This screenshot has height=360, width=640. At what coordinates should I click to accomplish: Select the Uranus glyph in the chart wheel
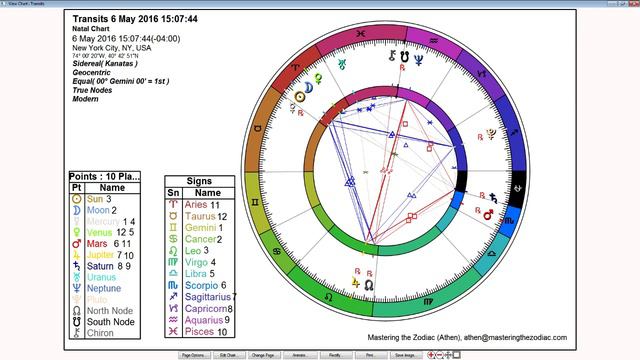point(342,64)
